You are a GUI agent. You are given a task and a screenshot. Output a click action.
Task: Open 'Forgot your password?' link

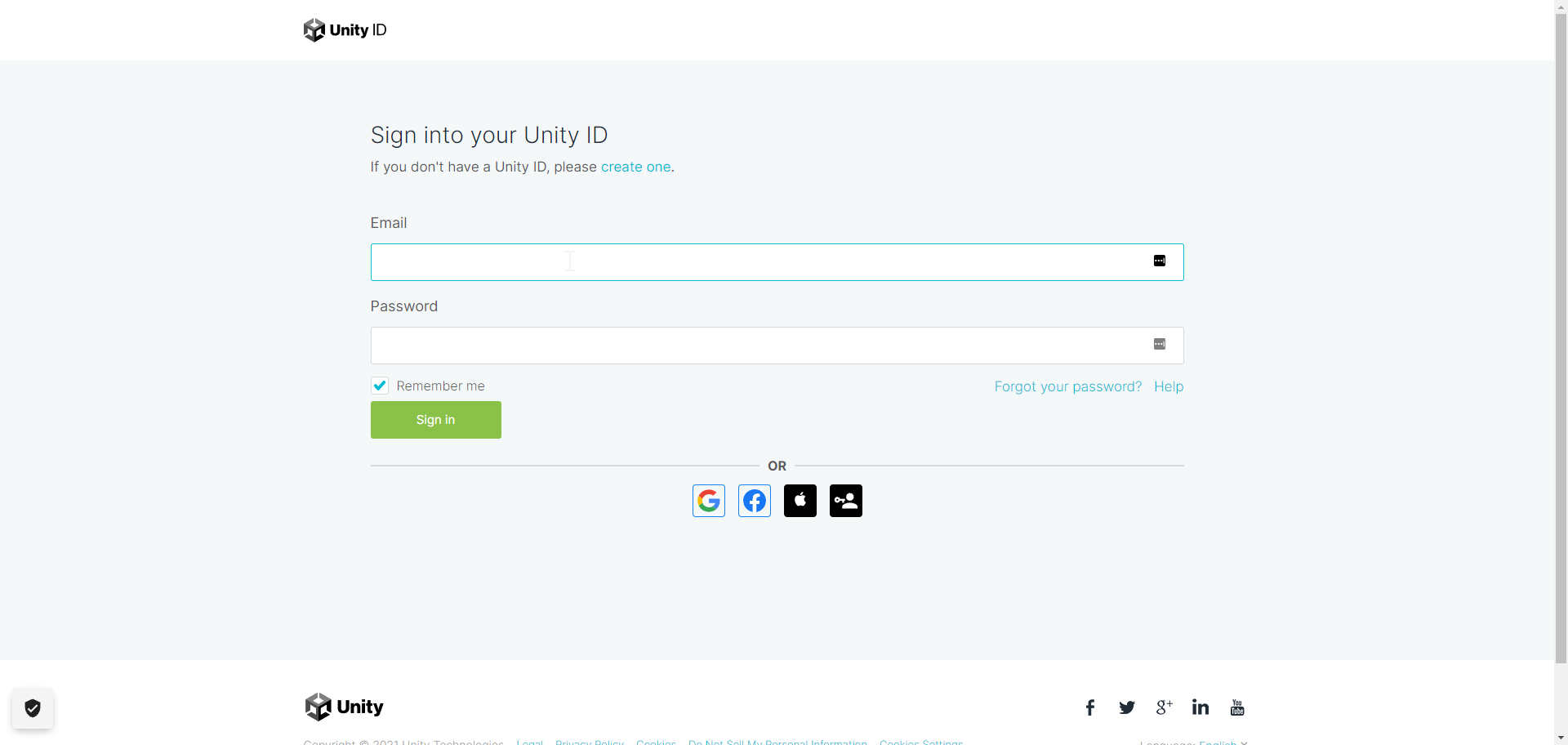(1068, 386)
